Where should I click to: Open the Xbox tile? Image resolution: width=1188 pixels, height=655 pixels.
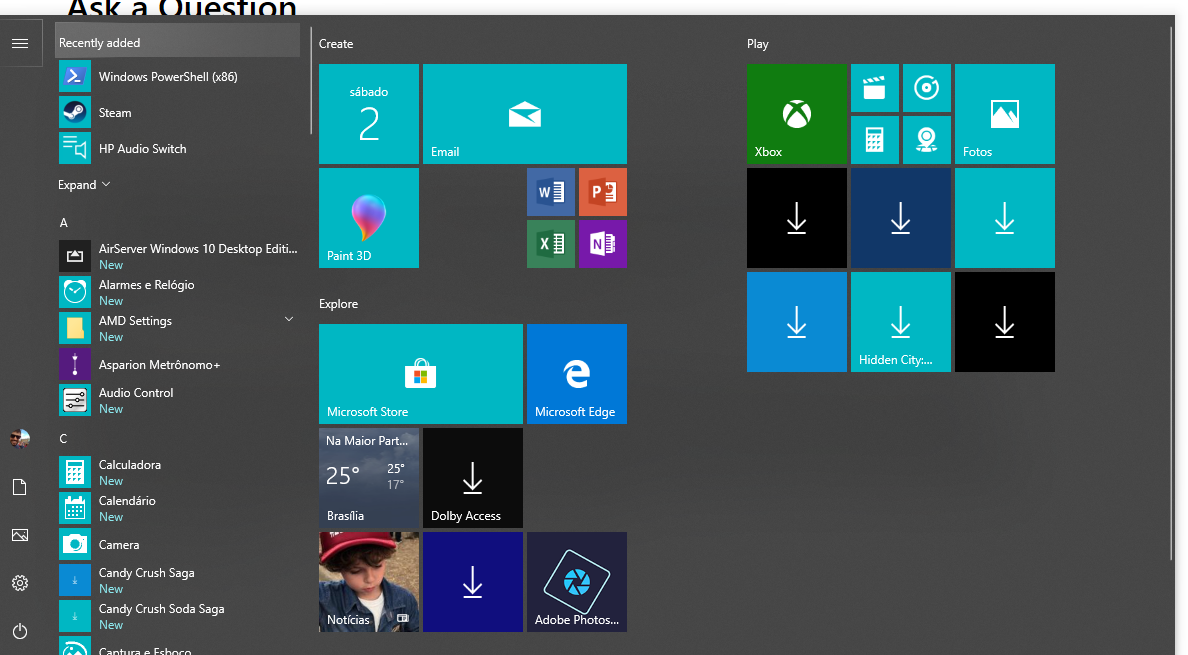click(797, 114)
